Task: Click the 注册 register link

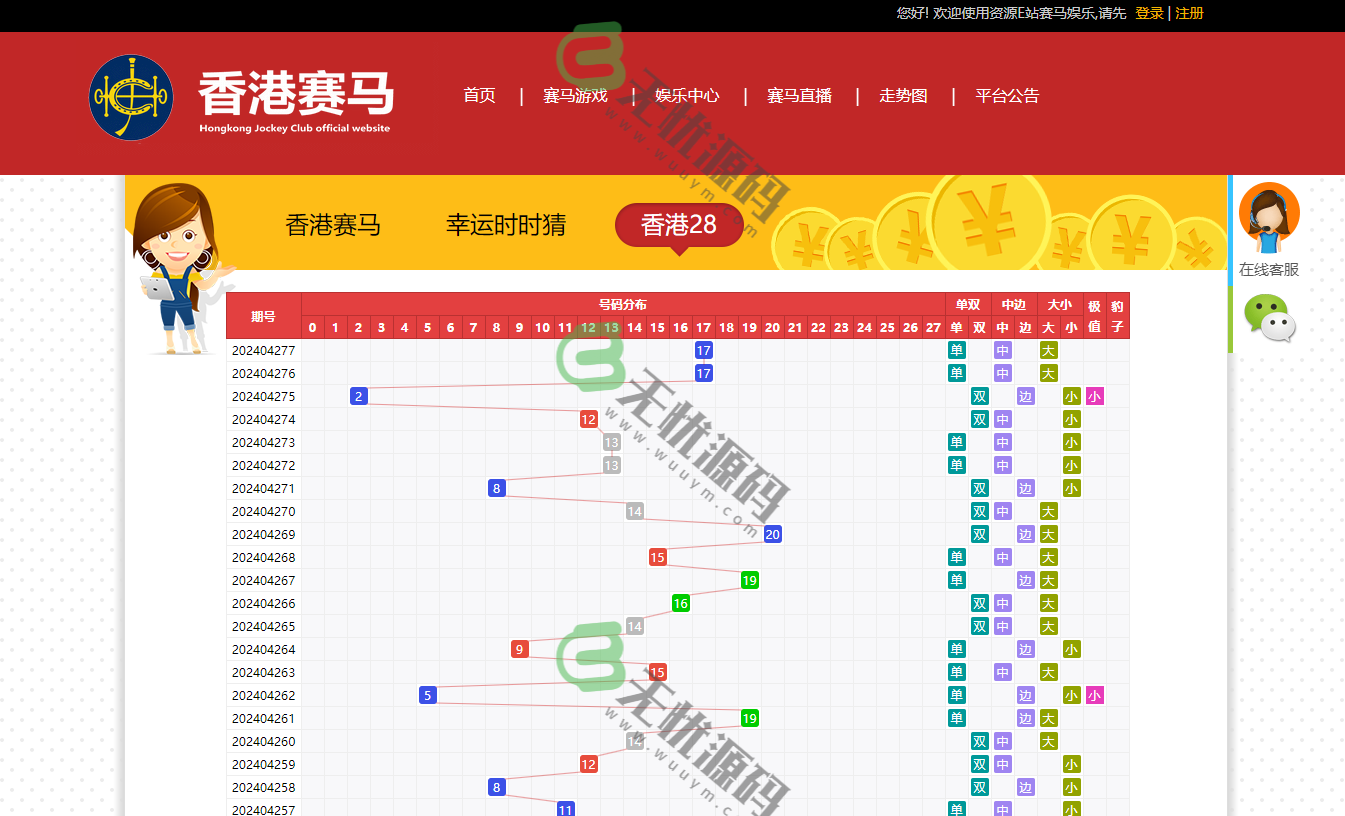Action: pos(1189,14)
